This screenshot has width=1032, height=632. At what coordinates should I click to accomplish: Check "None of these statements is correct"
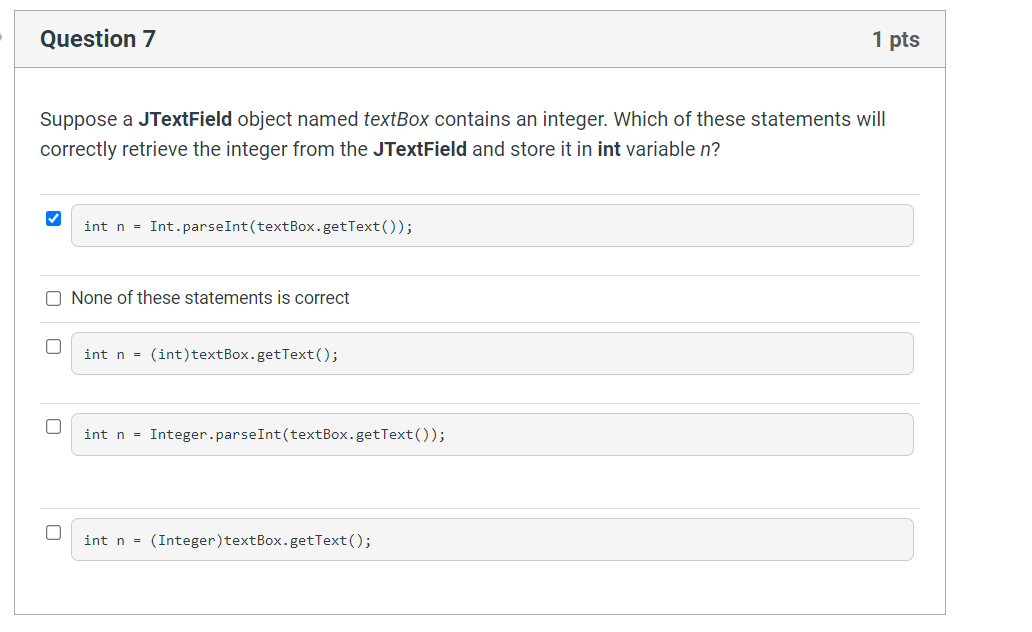pos(53,298)
